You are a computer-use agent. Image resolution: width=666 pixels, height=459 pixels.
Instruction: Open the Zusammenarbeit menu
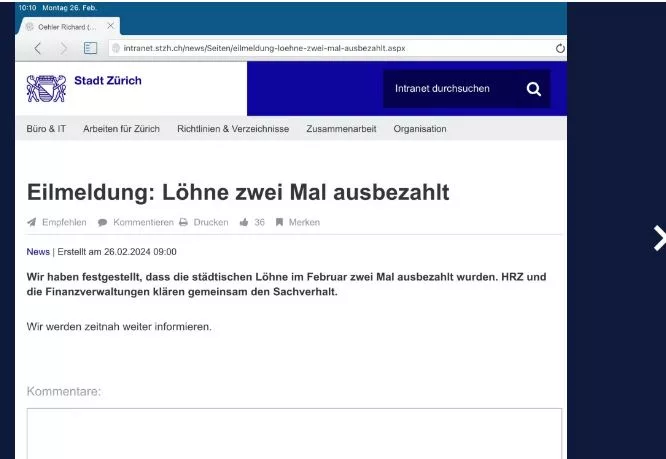[341, 129]
